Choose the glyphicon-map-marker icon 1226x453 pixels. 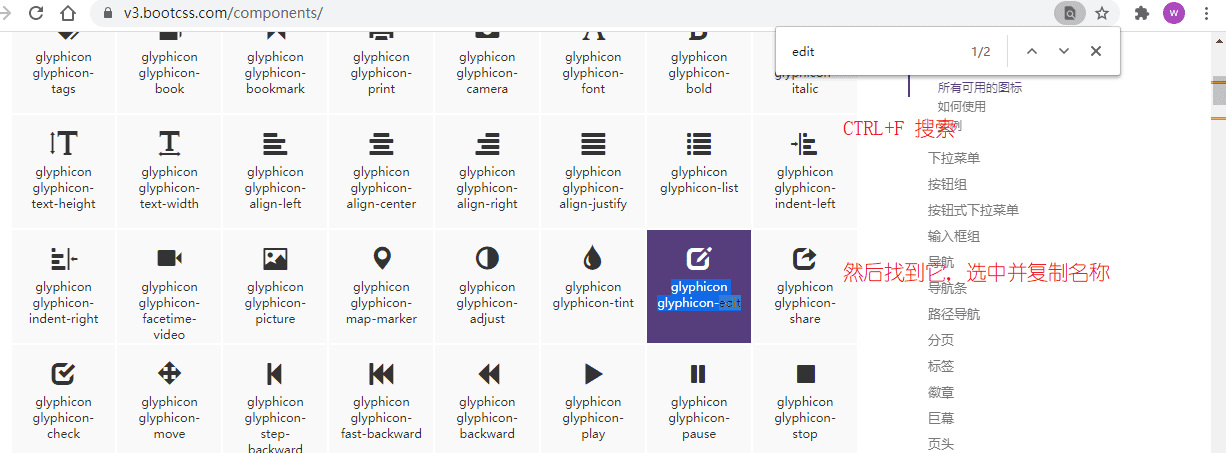tap(381, 259)
